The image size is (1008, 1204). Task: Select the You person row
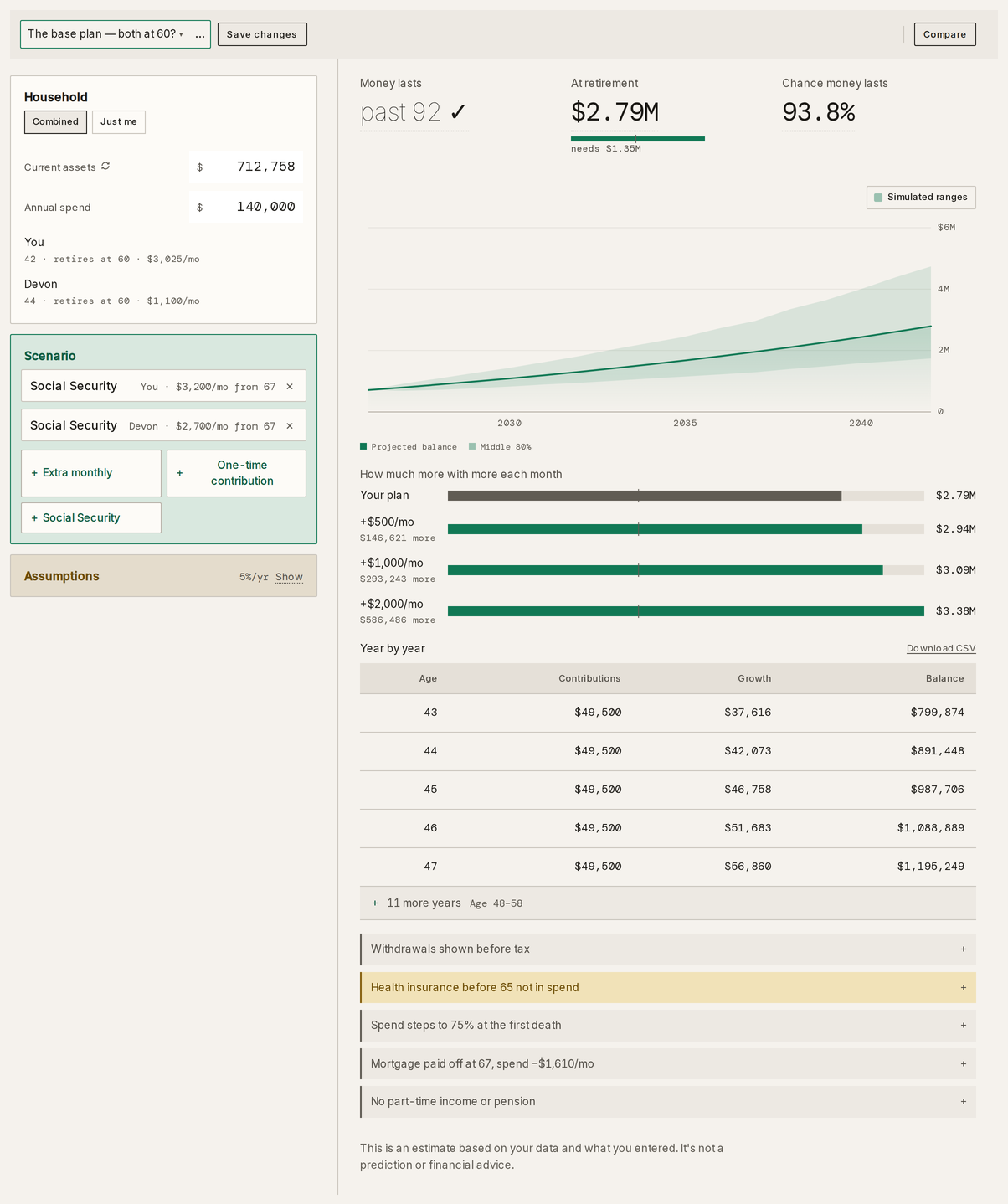[163, 250]
